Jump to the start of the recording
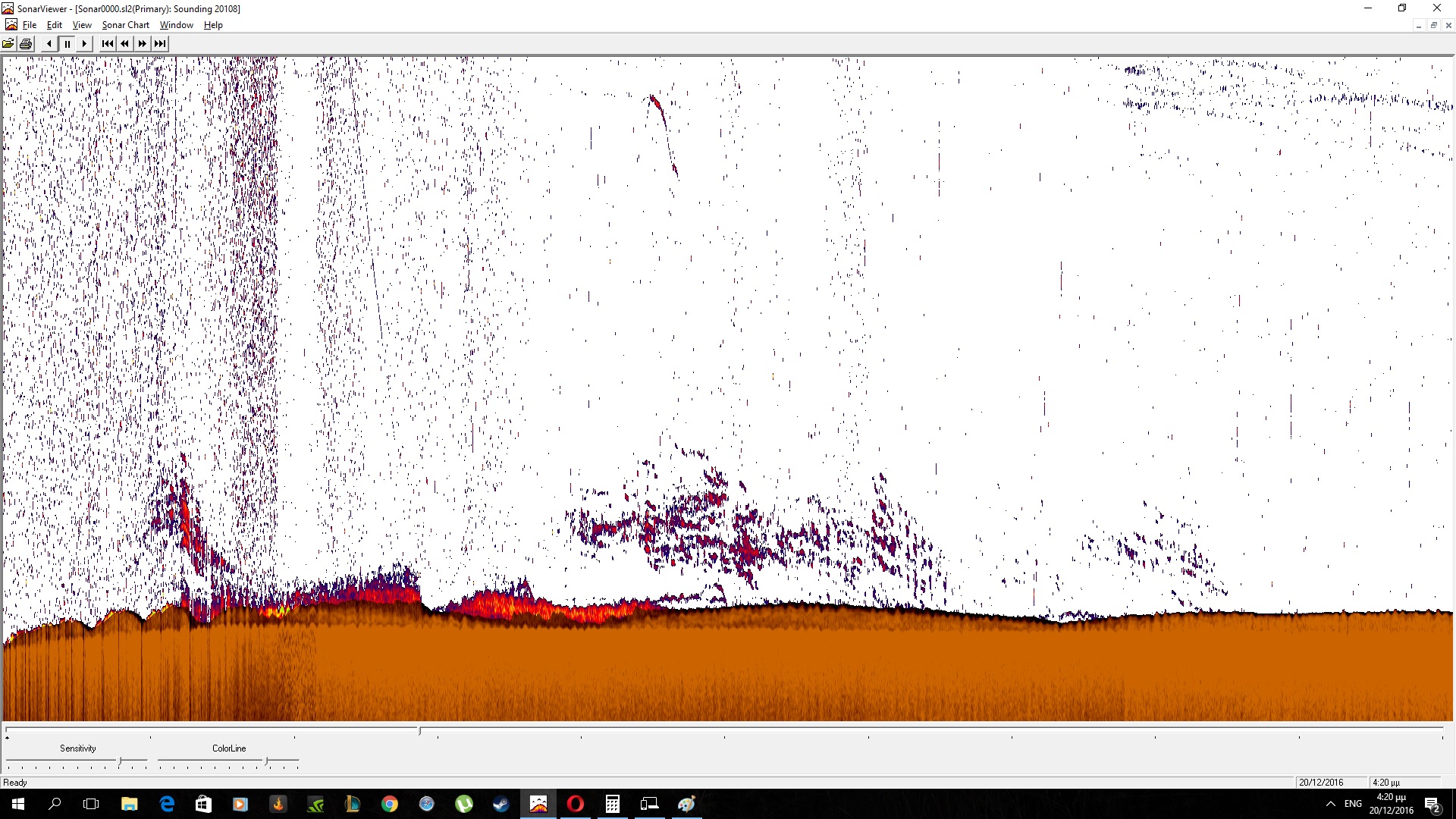1456x819 pixels. tap(107, 44)
